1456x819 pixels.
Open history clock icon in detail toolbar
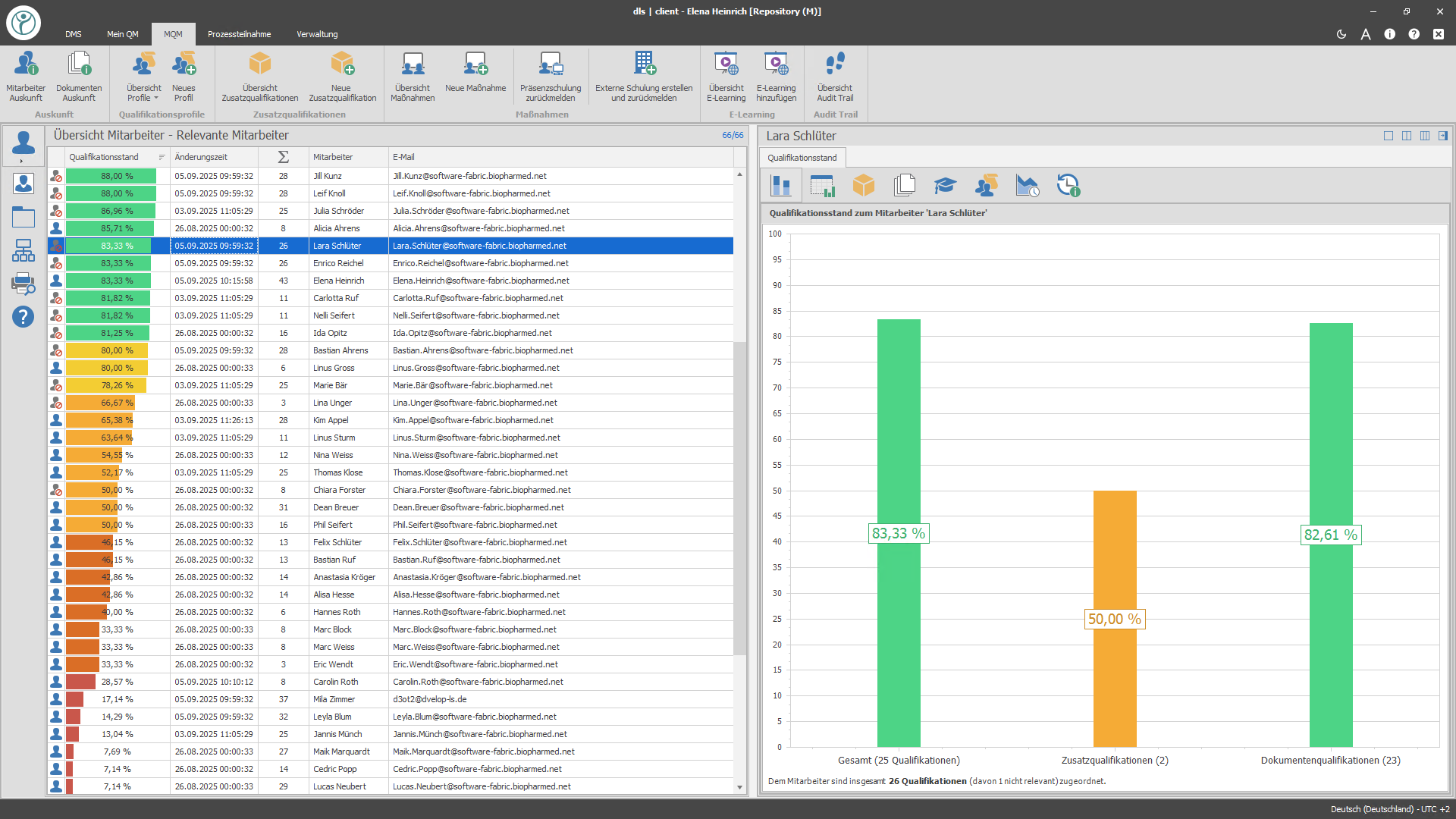point(1068,186)
